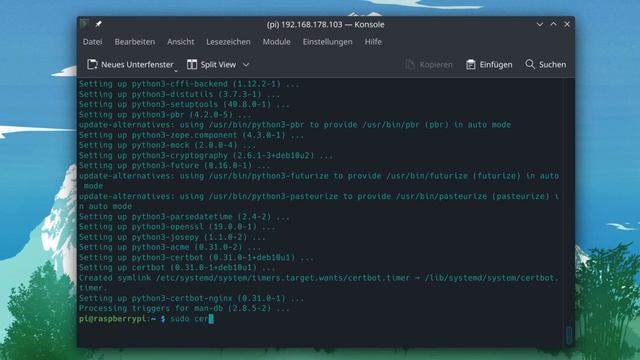
Task: Click the line 'Setting up python3-cffi-backend'
Action: pos(189,84)
